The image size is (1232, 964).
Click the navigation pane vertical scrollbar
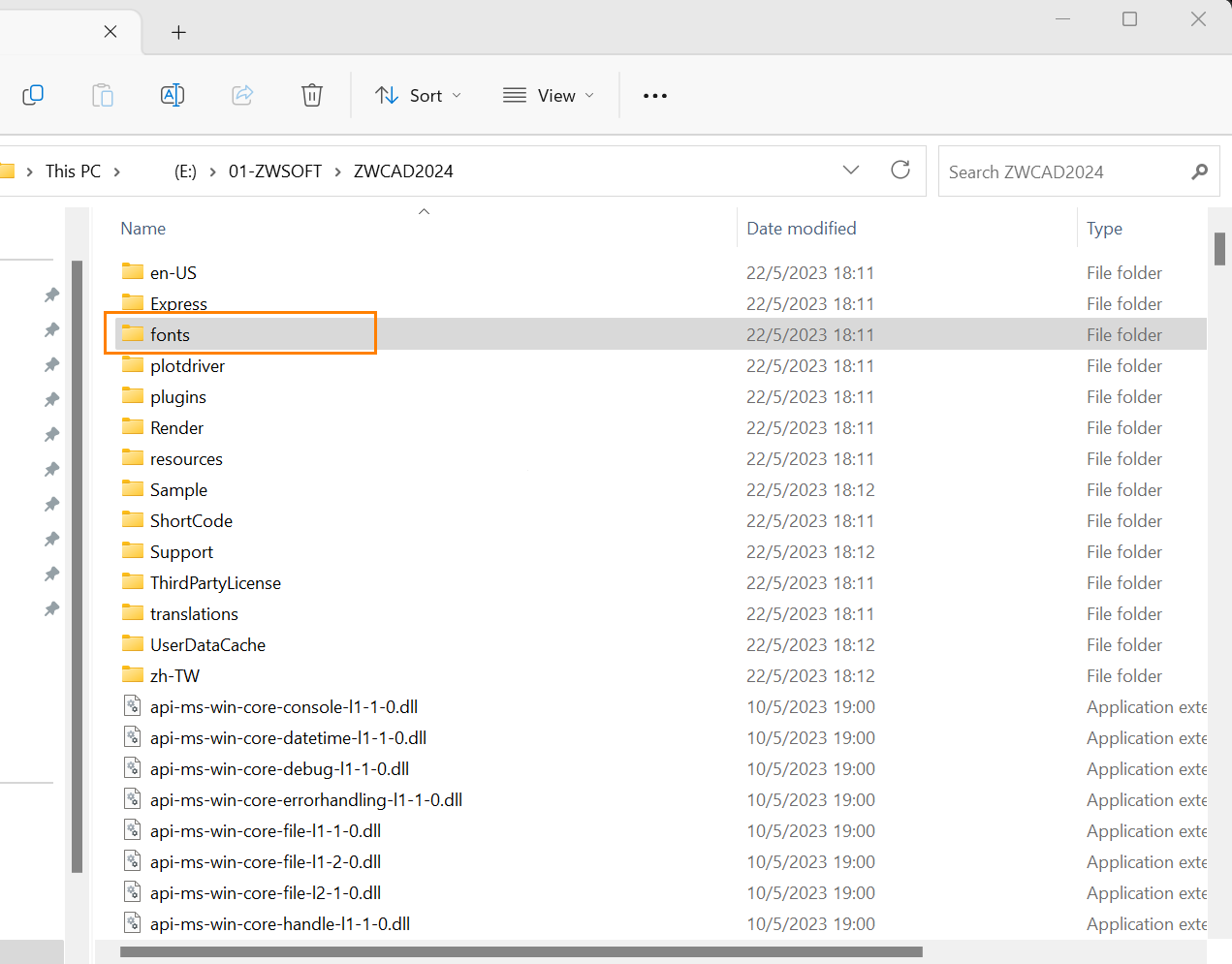click(78, 567)
